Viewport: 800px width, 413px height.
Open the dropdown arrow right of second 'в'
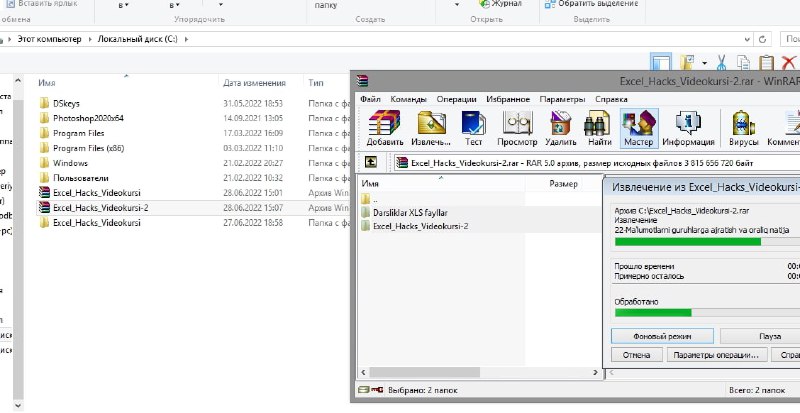(221, 5)
